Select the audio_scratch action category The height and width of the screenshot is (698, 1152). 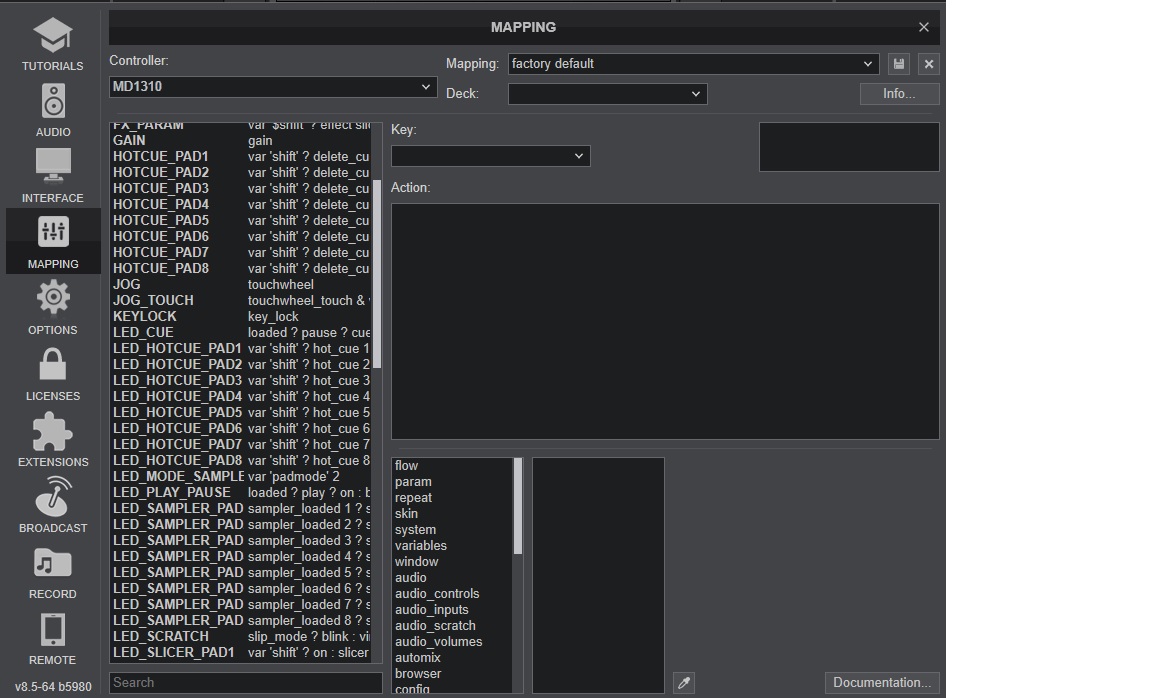(x=453, y=626)
